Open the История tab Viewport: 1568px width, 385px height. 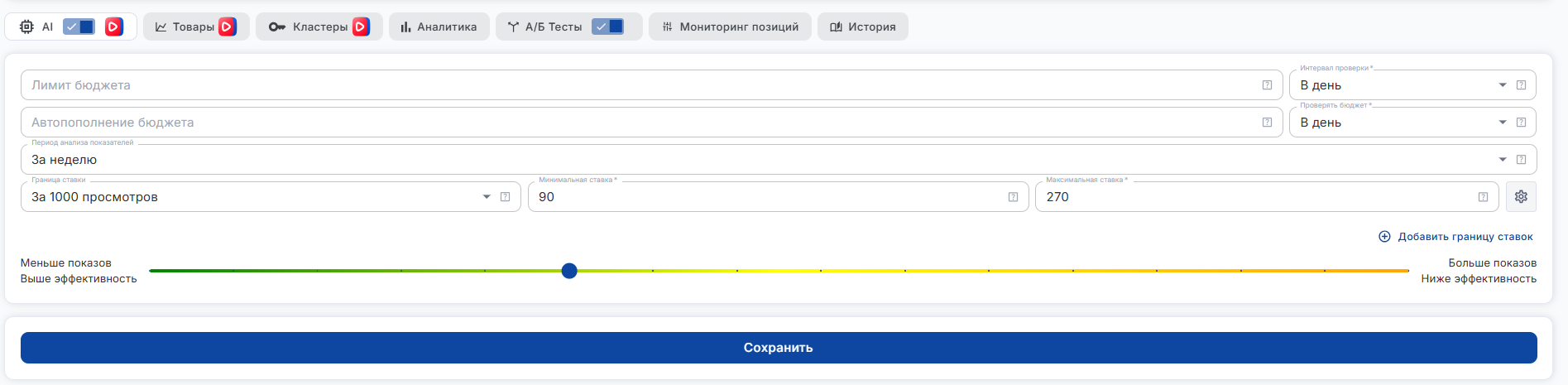pos(862,26)
